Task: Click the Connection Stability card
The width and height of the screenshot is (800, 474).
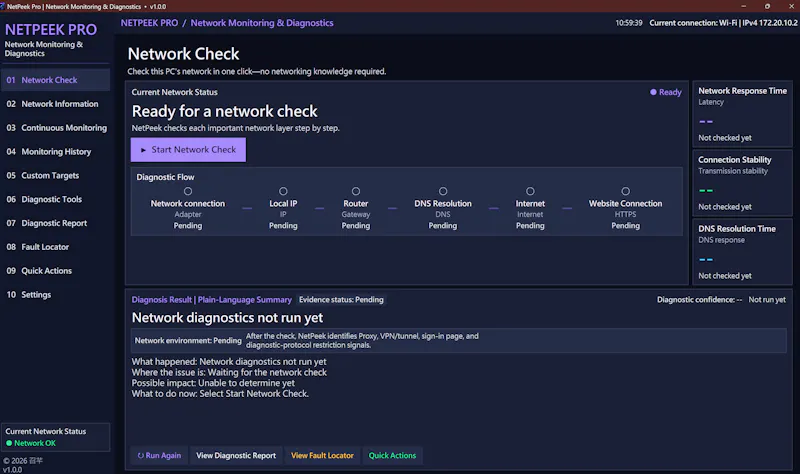Action: click(x=742, y=183)
